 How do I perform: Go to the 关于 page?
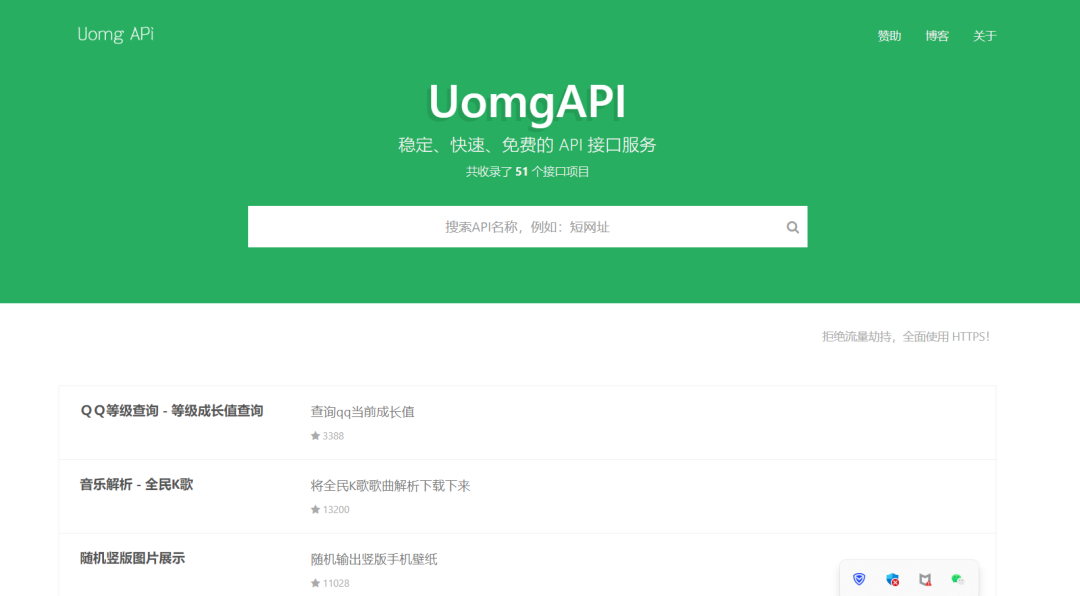point(985,36)
